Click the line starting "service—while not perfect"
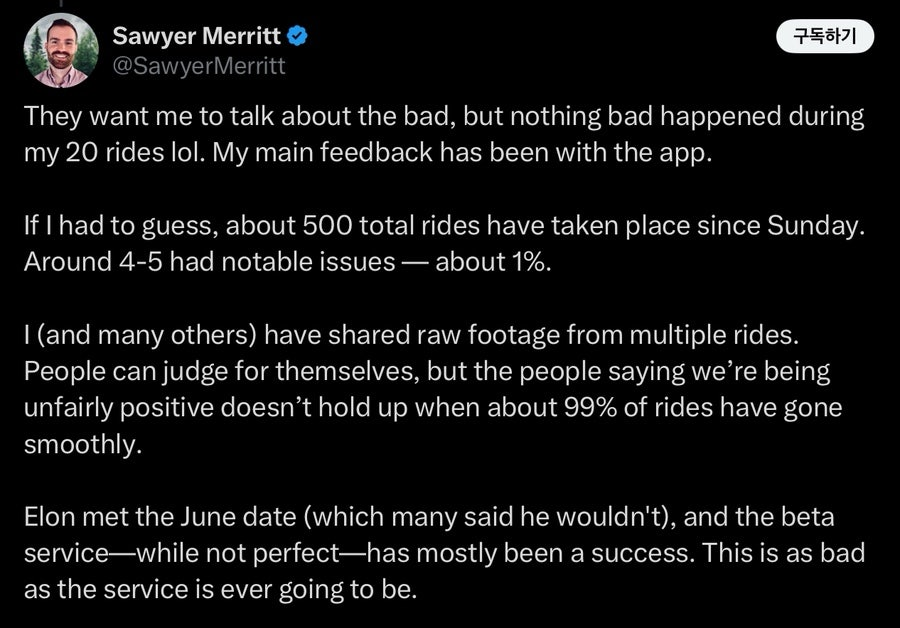The height and width of the screenshot is (628, 900). [444, 553]
